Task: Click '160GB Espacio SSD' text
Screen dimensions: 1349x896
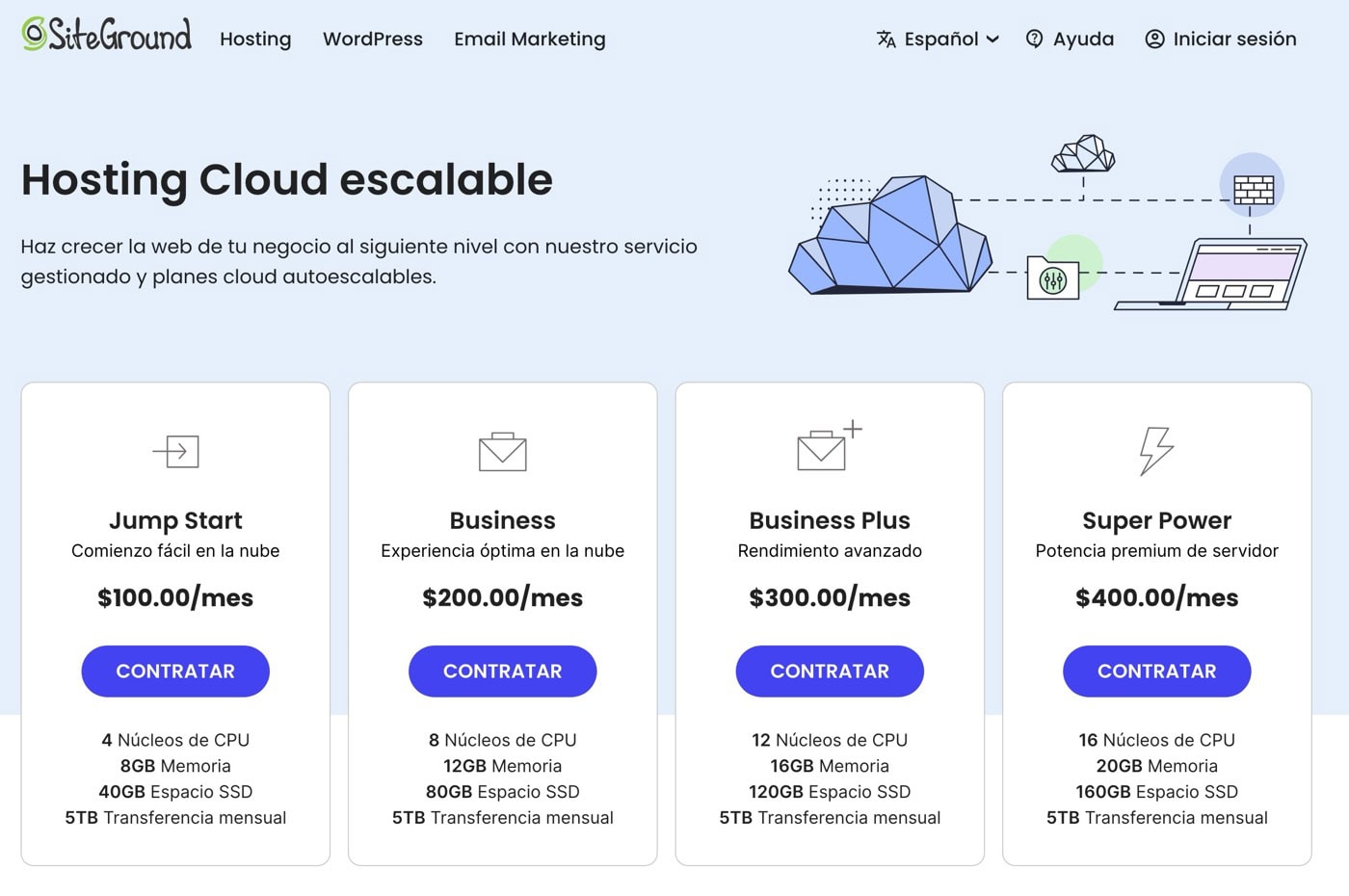Action: pos(1157,792)
